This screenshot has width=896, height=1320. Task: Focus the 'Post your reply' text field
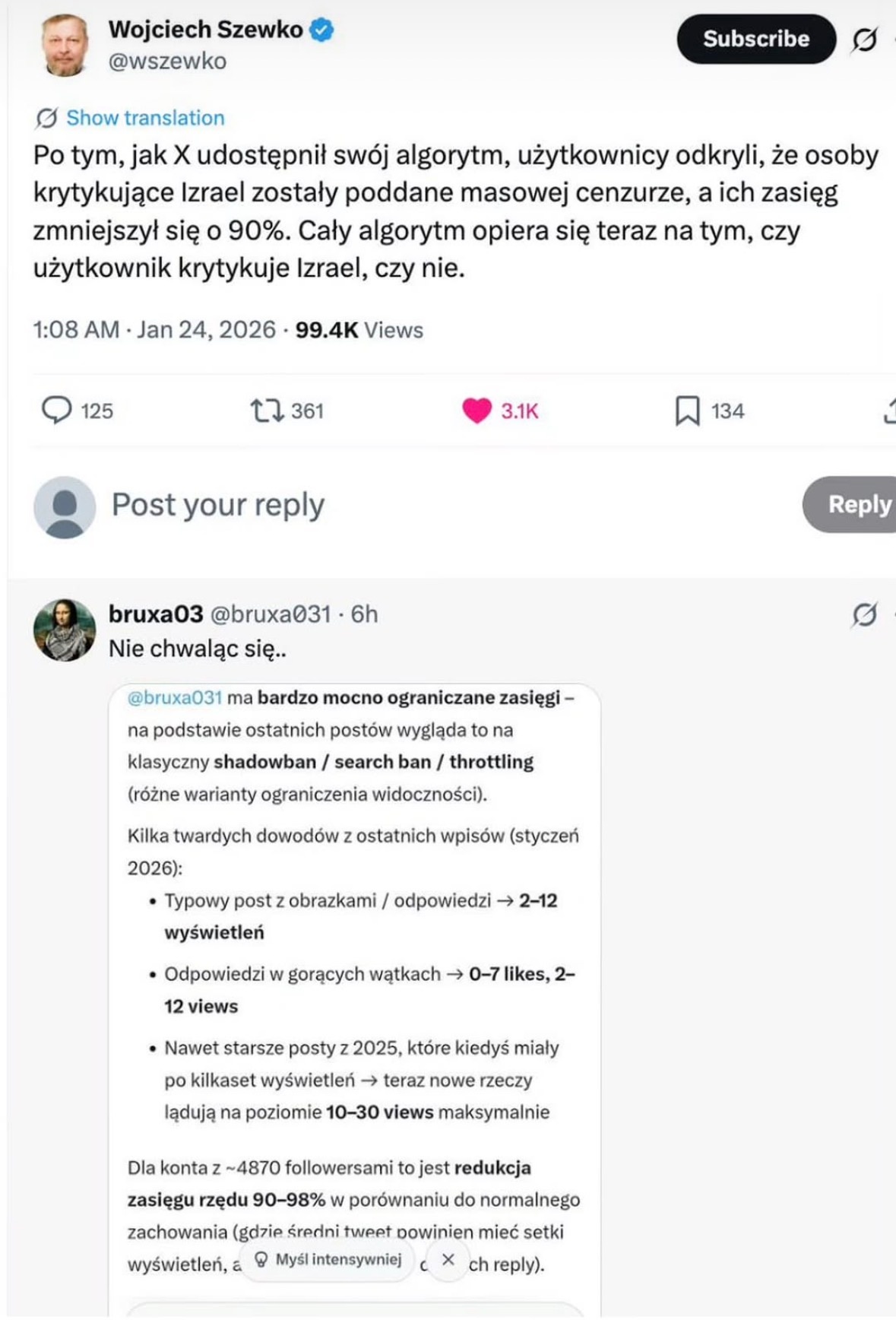tap(218, 504)
